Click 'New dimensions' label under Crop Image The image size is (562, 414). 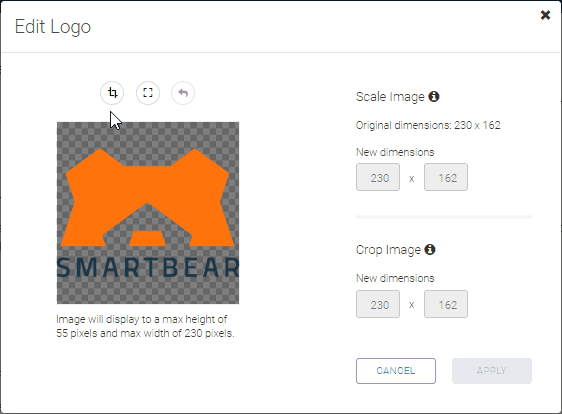395,279
